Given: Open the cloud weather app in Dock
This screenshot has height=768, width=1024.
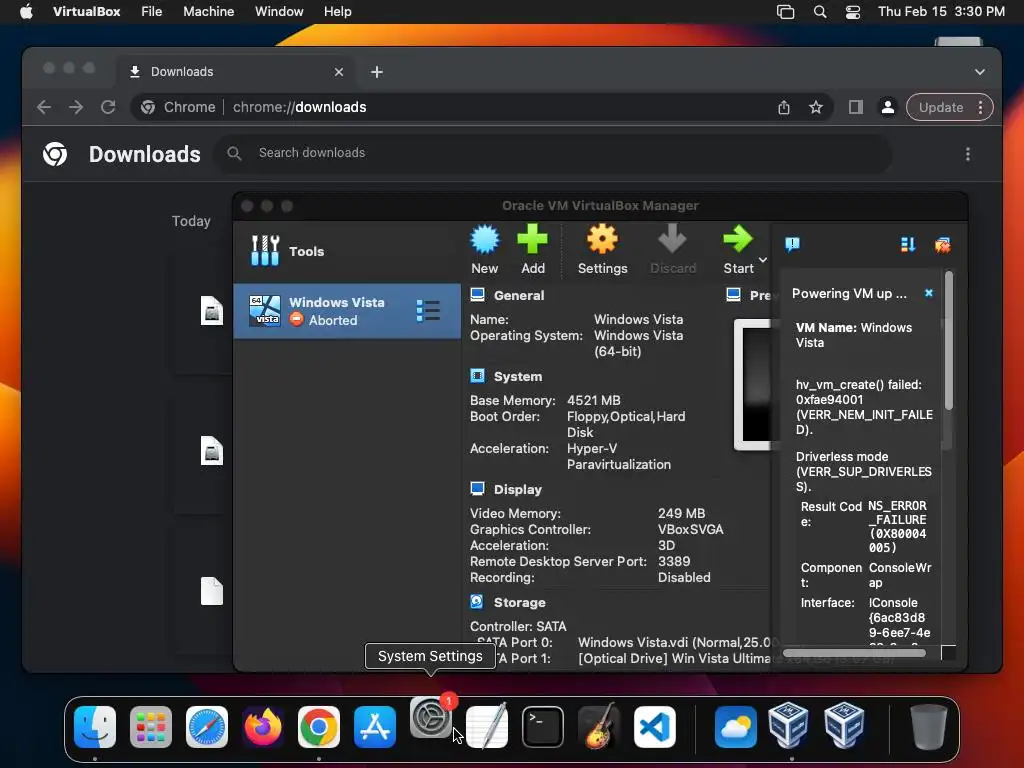Looking at the screenshot, I should (x=735, y=726).
